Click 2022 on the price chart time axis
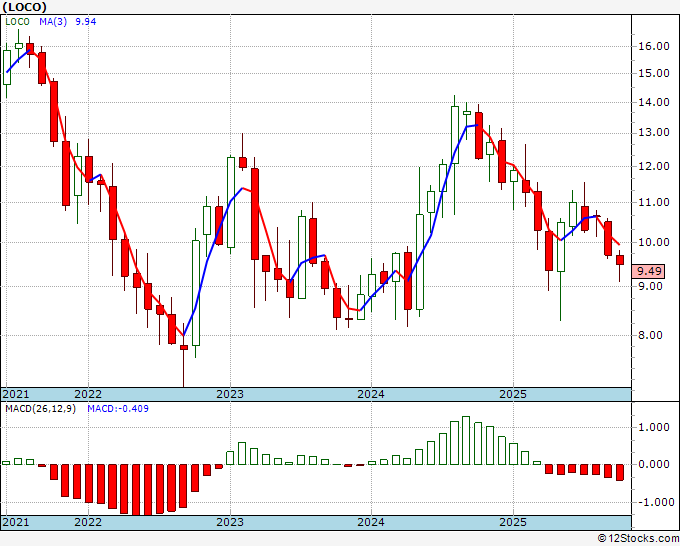The width and height of the screenshot is (680, 546). (x=88, y=394)
